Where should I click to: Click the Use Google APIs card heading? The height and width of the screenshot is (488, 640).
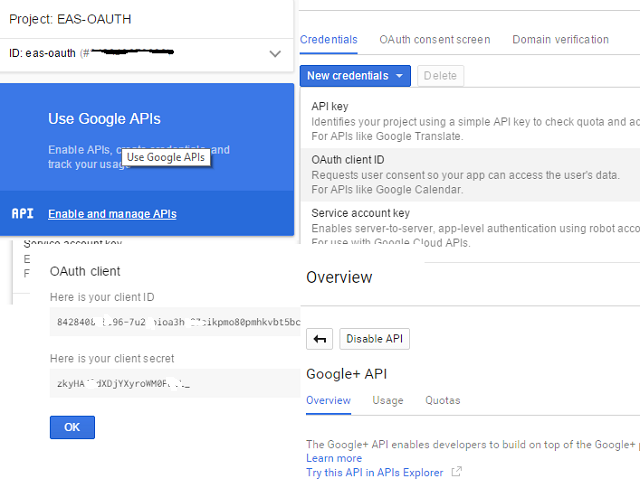pyautogui.click(x=104, y=119)
